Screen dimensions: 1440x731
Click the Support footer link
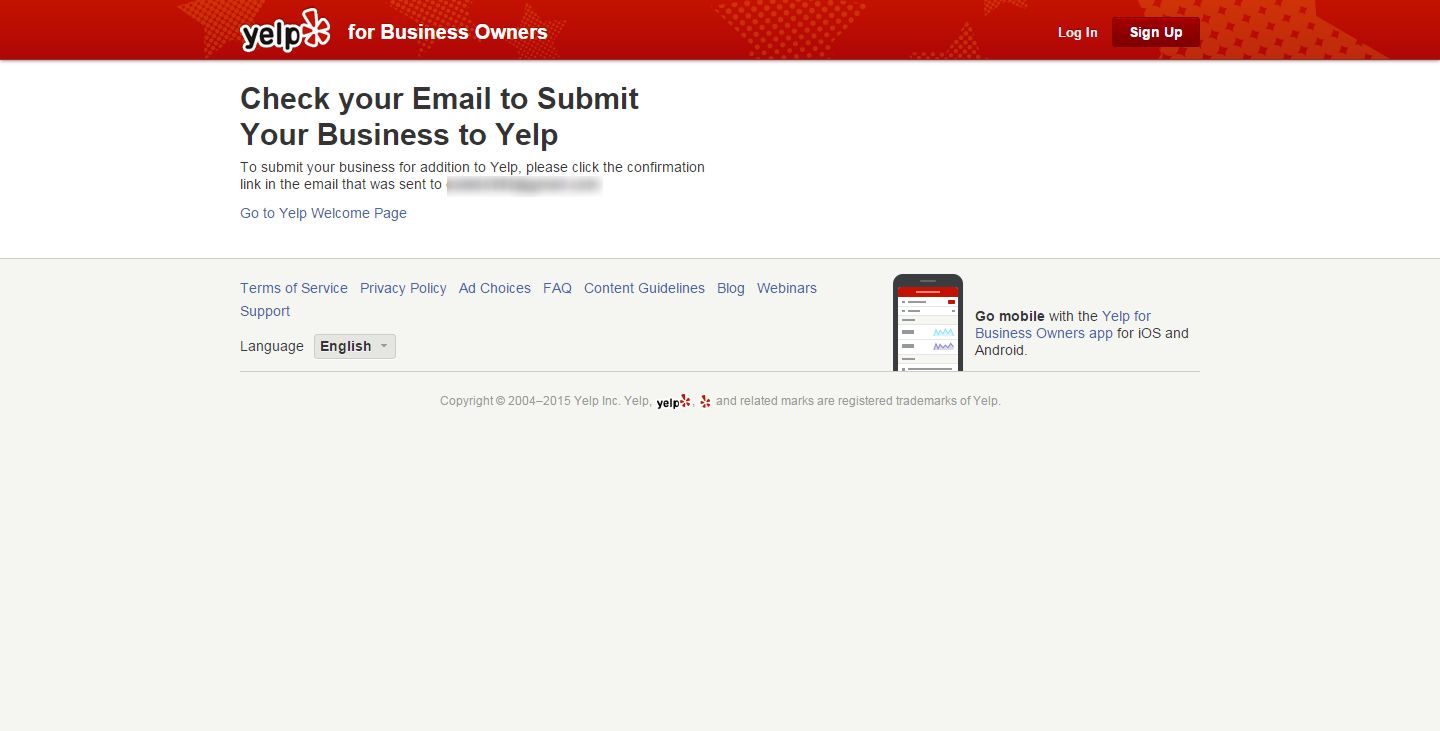tap(265, 311)
